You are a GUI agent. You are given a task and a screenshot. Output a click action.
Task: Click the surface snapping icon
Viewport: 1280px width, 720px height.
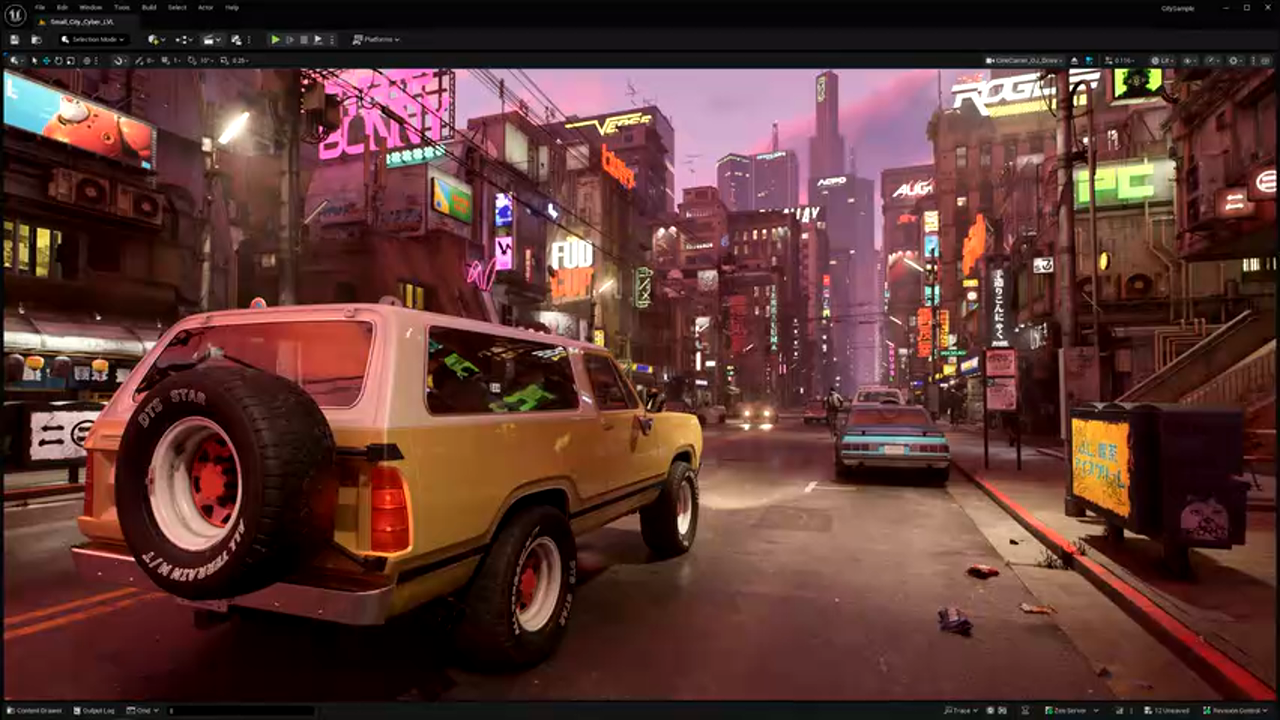pos(118,60)
